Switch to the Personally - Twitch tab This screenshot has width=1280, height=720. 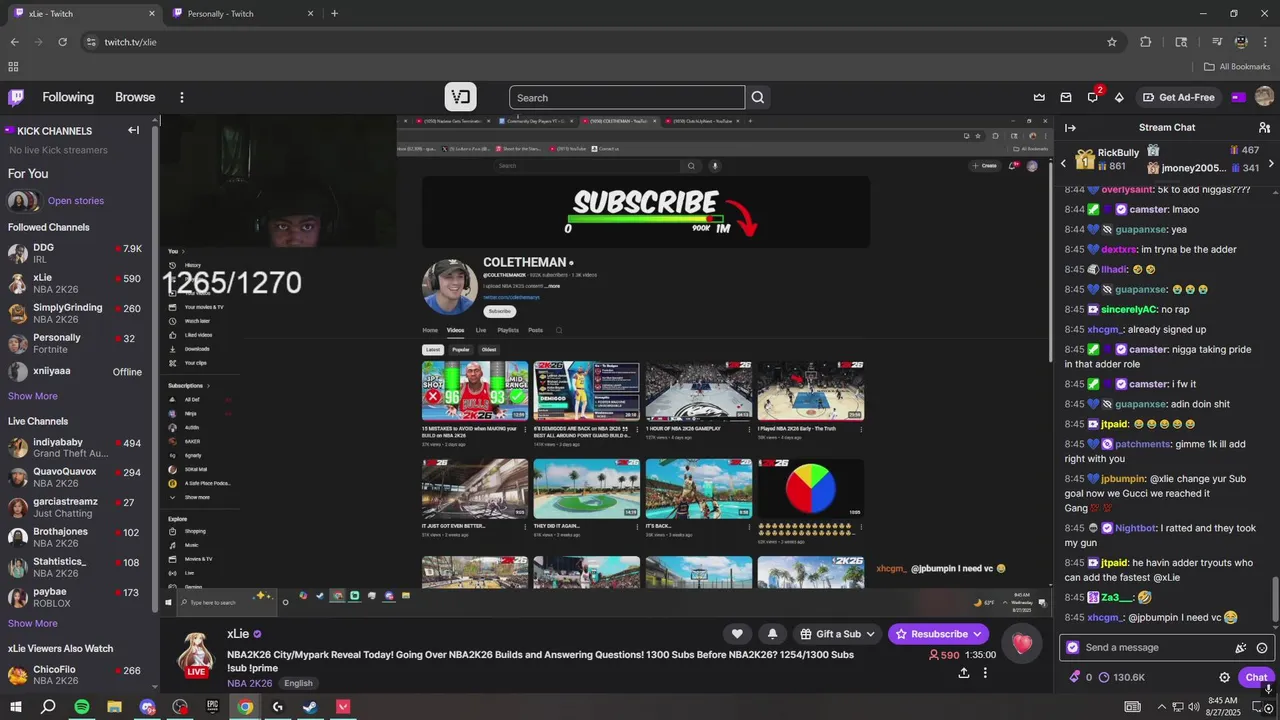[x=243, y=13]
